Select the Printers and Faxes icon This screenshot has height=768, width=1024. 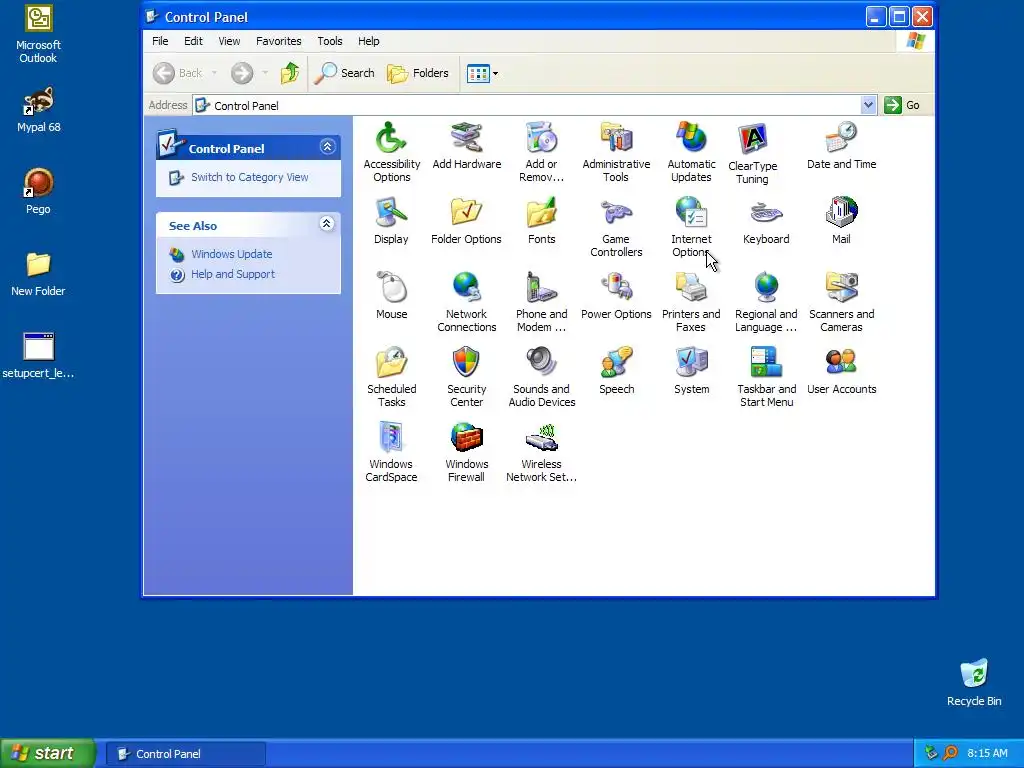(691, 302)
